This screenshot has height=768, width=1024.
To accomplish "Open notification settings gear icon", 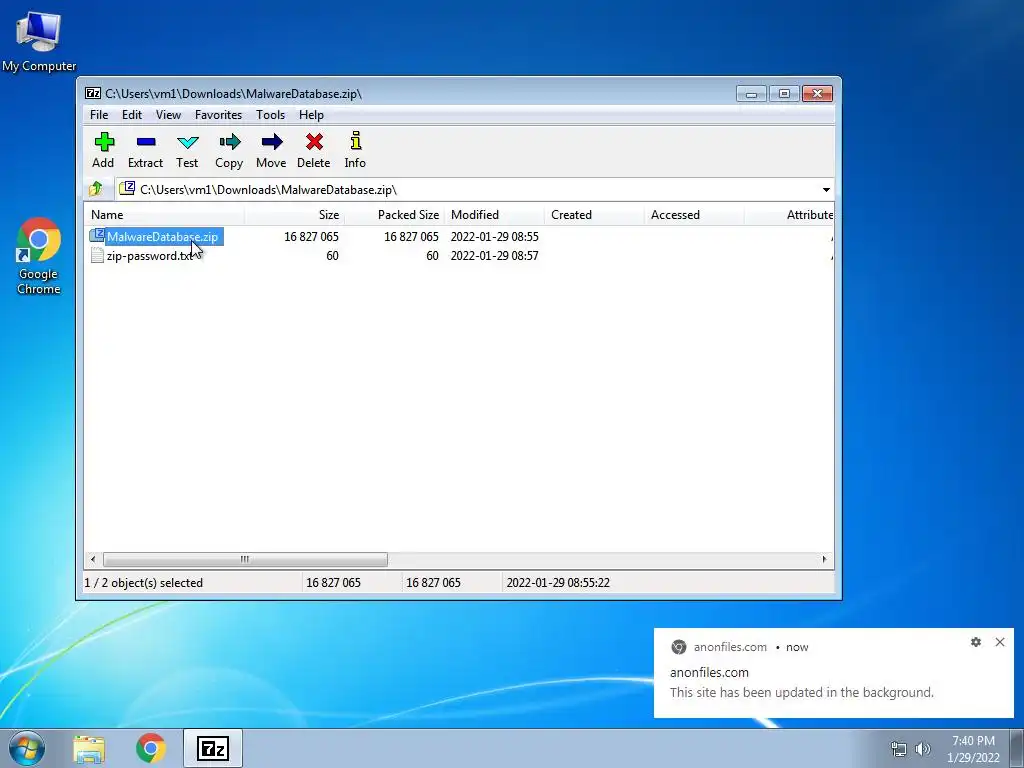I will [x=976, y=642].
